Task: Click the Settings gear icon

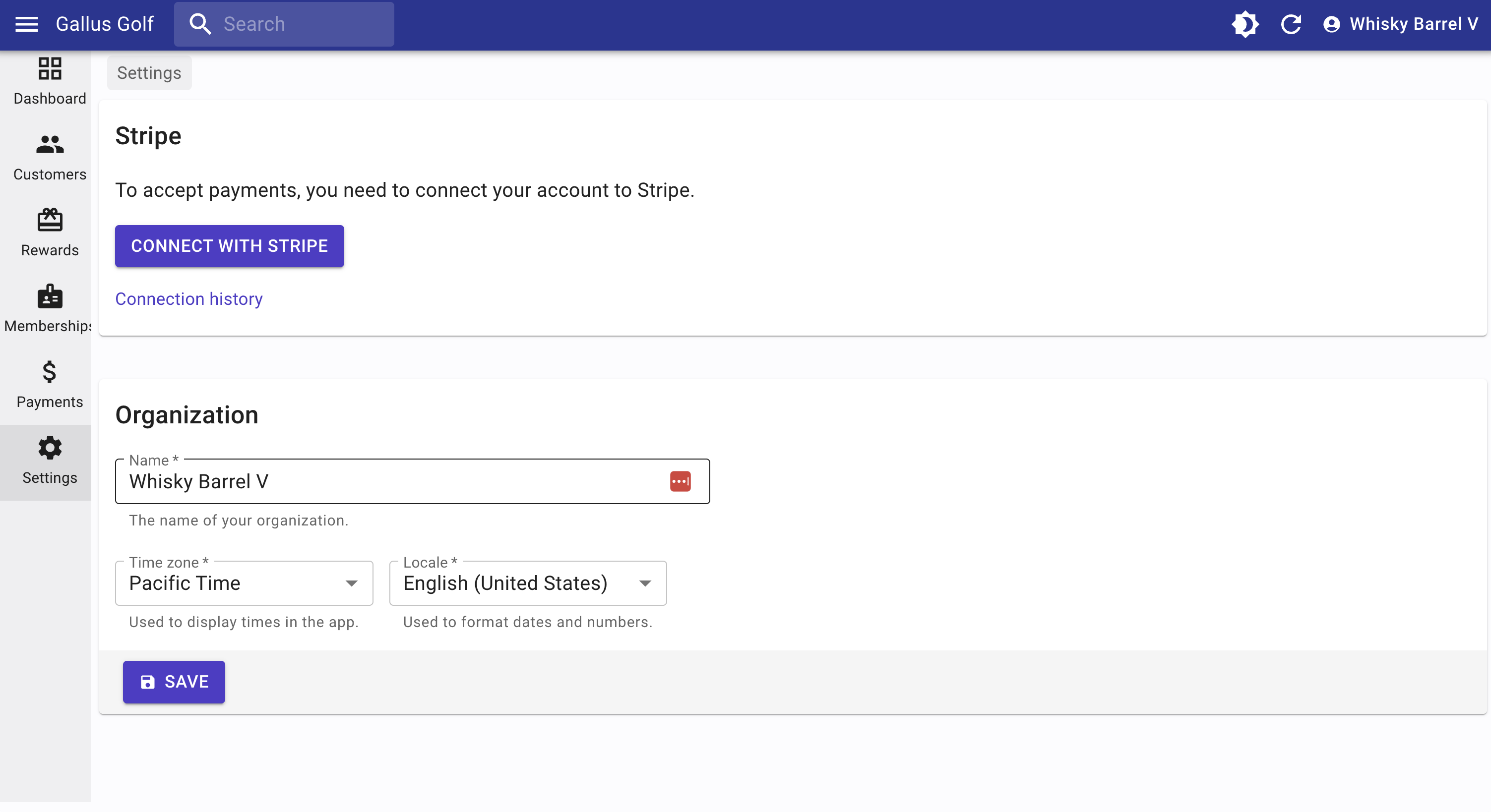Action: [x=50, y=448]
